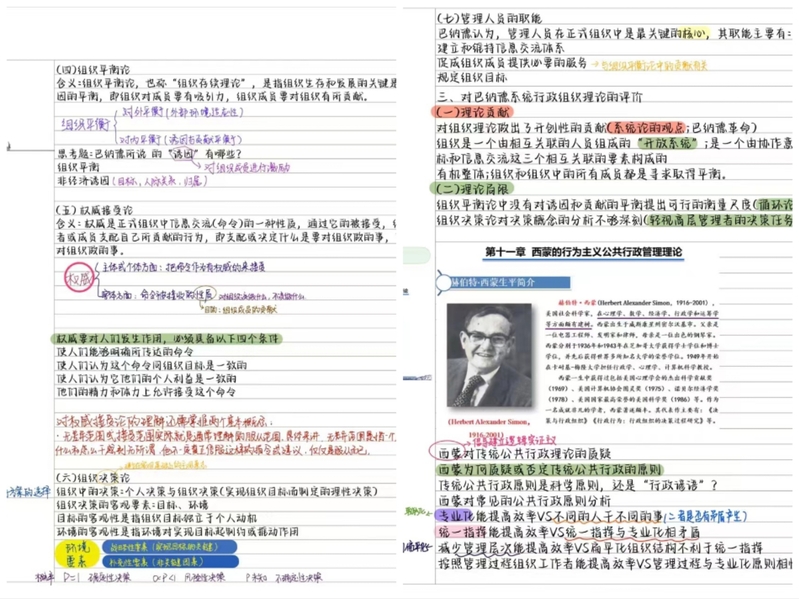Select the line 使人们认为它们的个人利益是一致的
The image size is (799, 599).
(146, 378)
